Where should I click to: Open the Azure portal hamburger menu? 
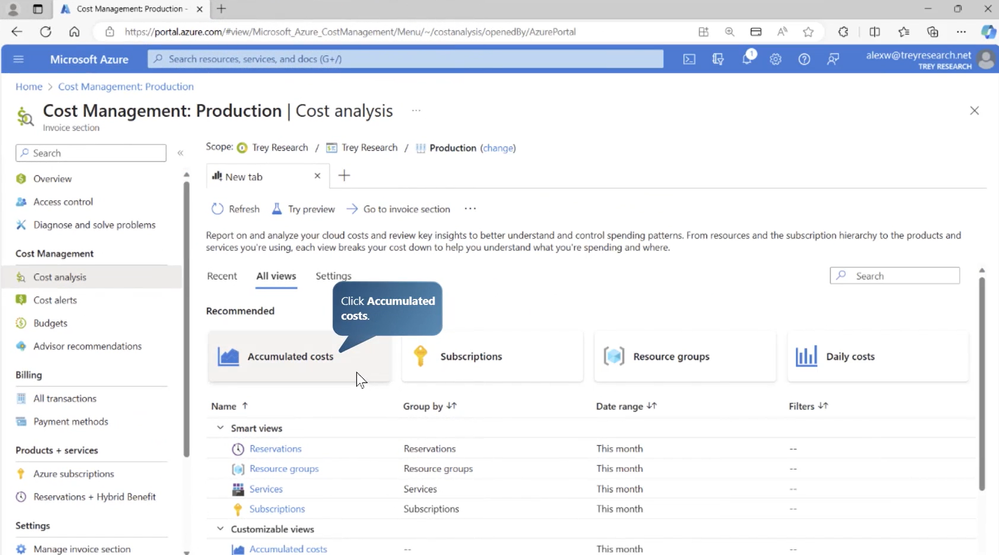coord(18,59)
